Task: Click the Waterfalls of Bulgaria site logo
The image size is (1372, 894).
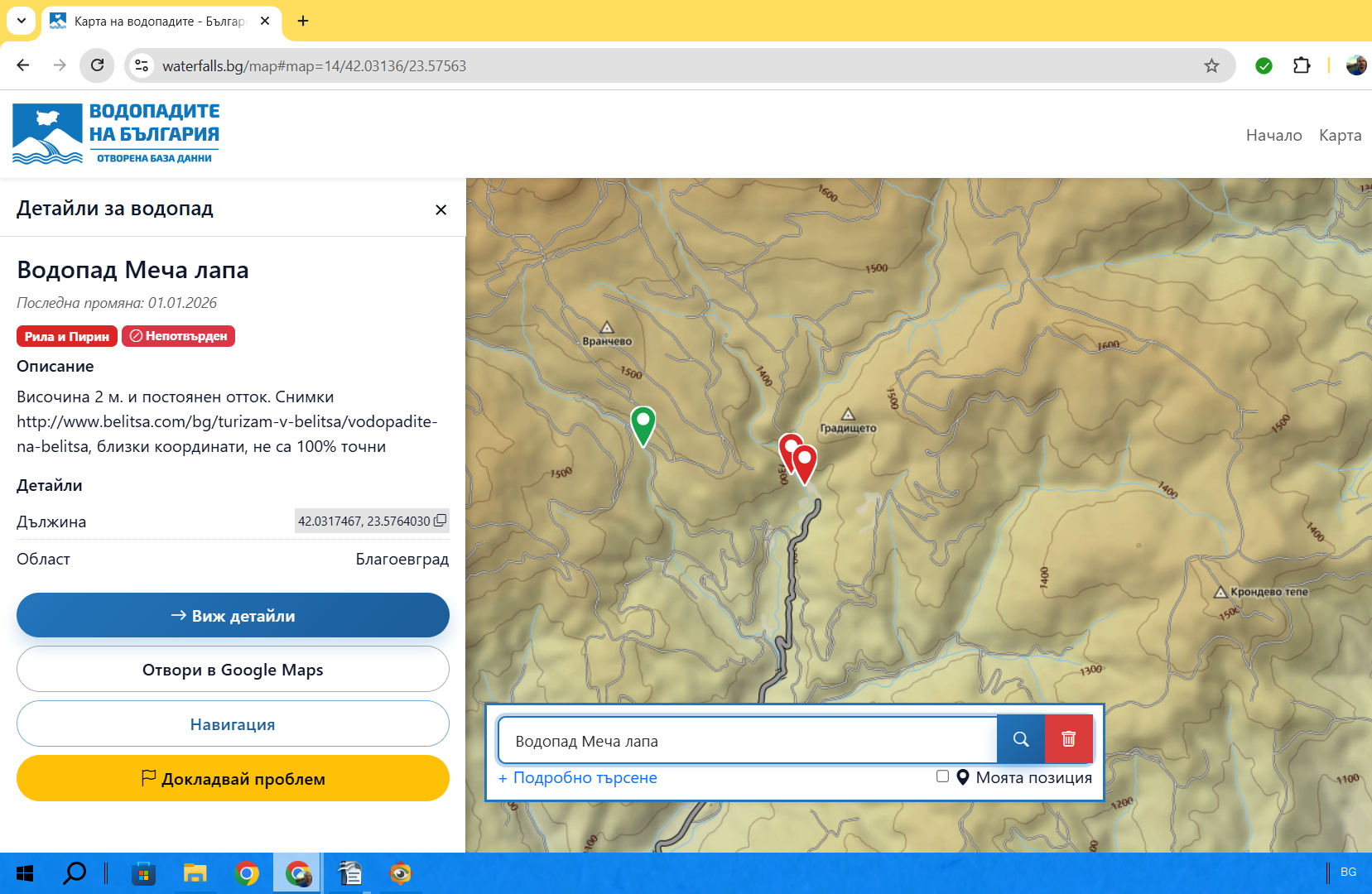Action: click(116, 134)
